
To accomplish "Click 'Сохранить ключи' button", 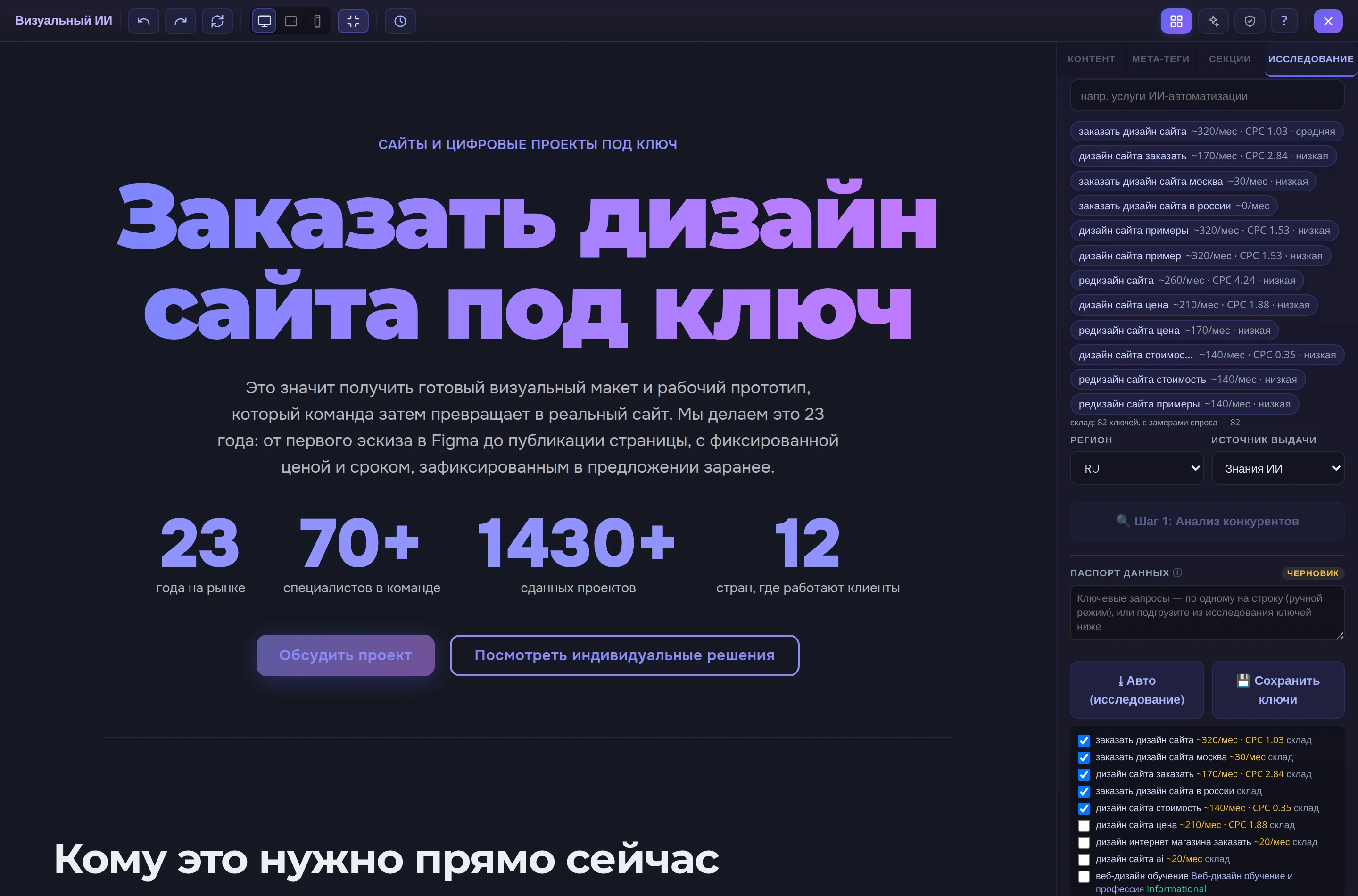I will (x=1278, y=690).
